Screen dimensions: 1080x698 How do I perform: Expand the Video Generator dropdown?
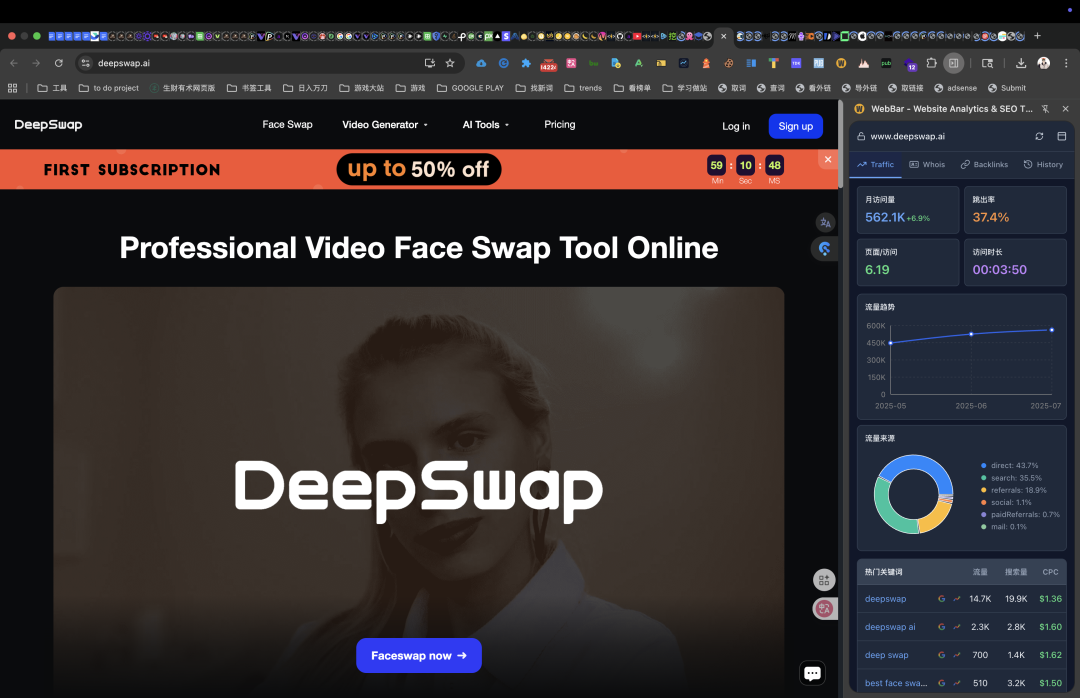tap(385, 125)
